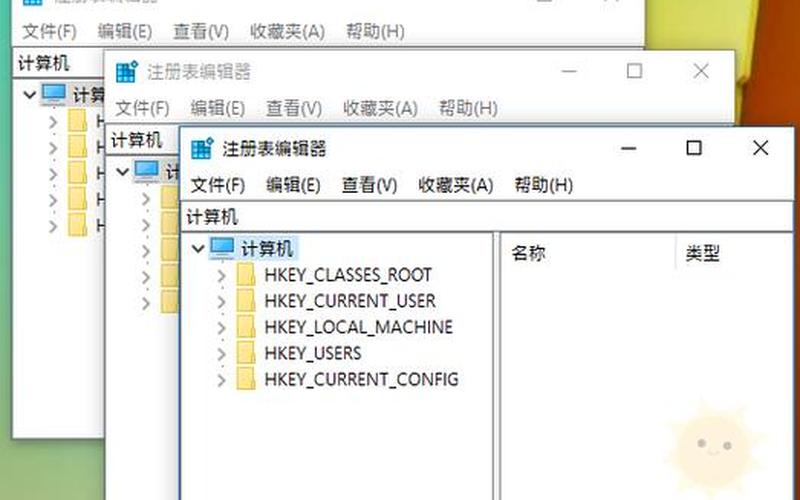The image size is (800, 500).
Task: Close the middle Registry Editor window
Action: tap(701, 71)
